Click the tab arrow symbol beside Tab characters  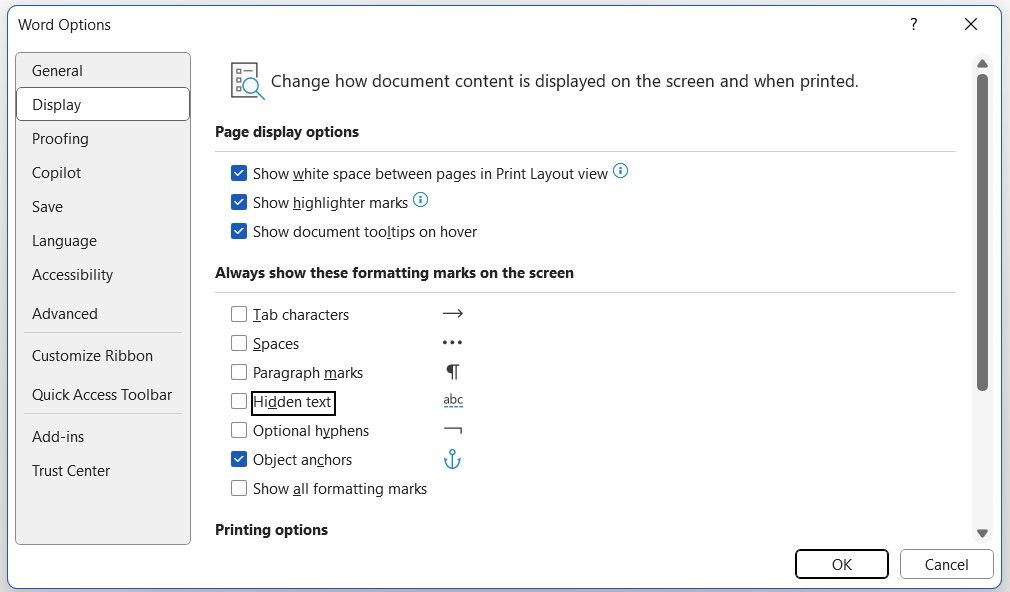[453, 314]
